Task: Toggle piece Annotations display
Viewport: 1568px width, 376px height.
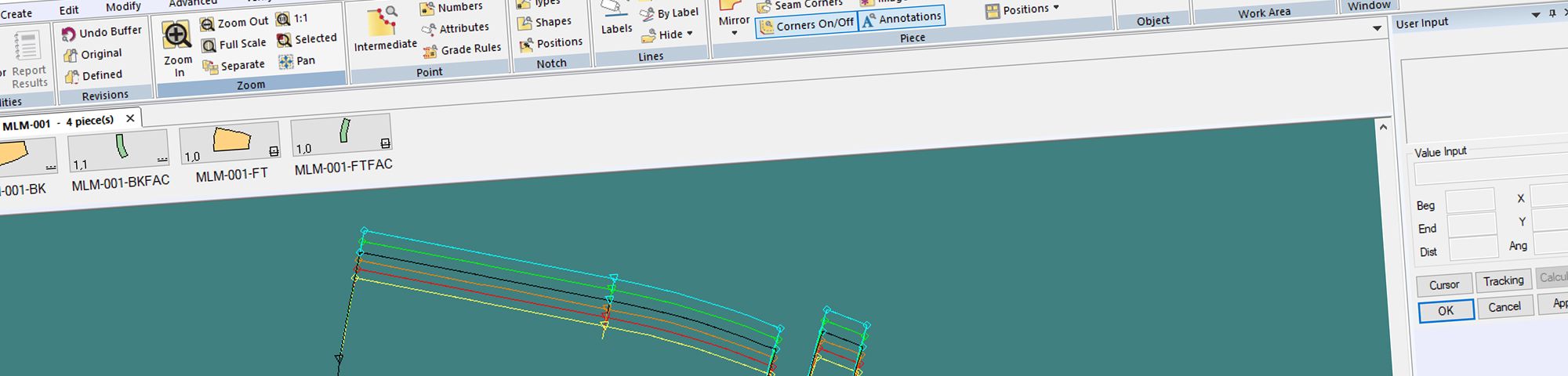Action: pyautogui.click(x=902, y=19)
